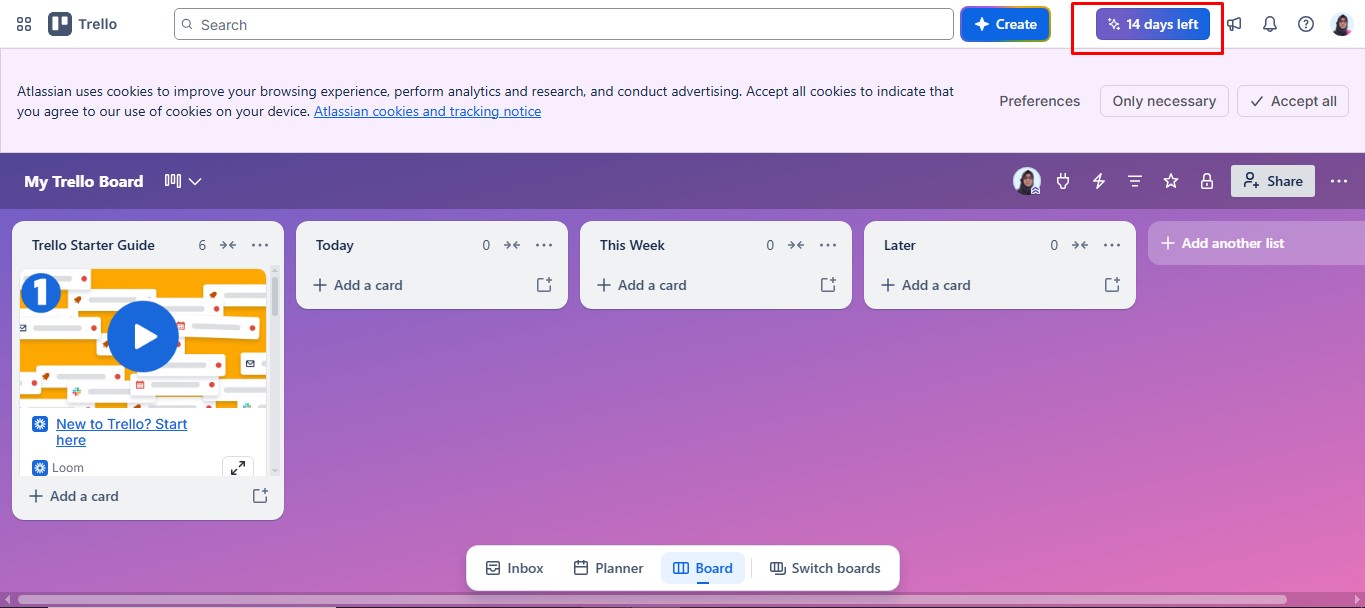Open the automation lightning bolt icon
The width and height of the screenshot is (1365, 608).
point(1099,181)
